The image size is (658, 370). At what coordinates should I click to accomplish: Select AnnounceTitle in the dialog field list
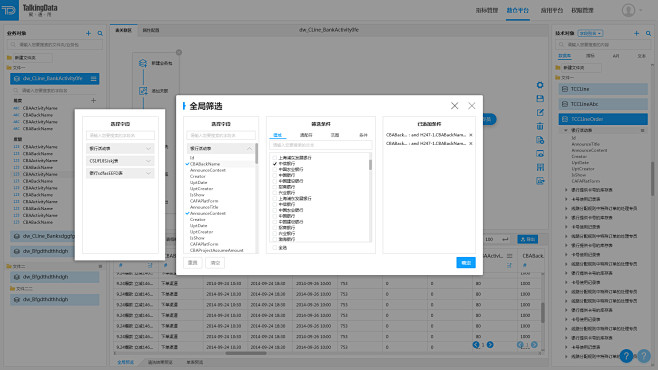(204, 207)
